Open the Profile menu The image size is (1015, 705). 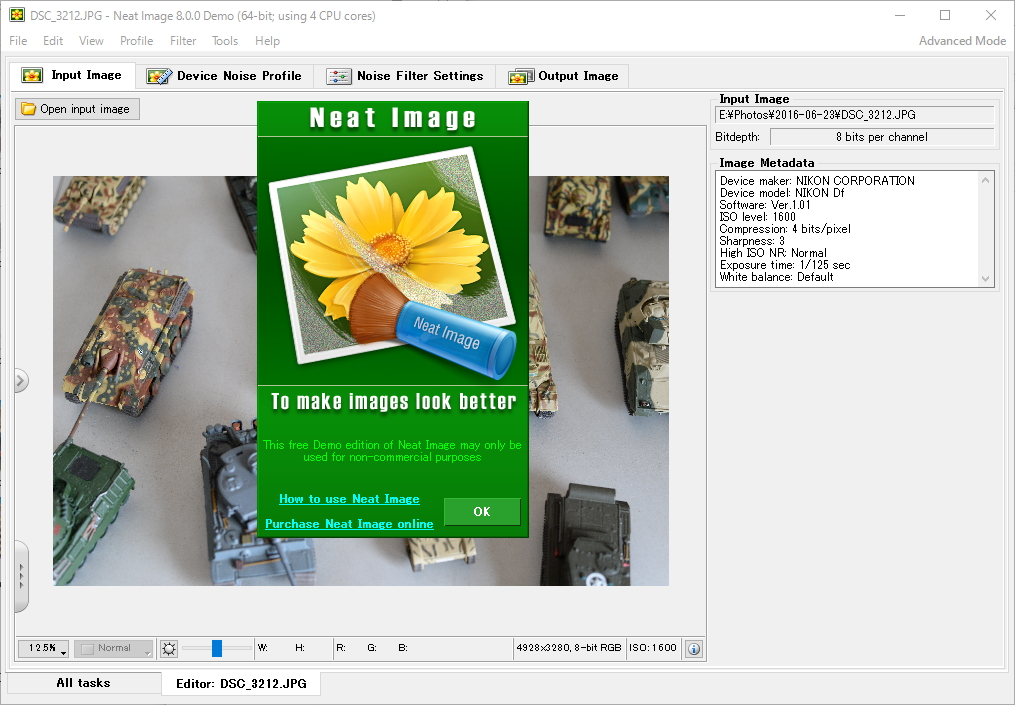coord(136,41)
